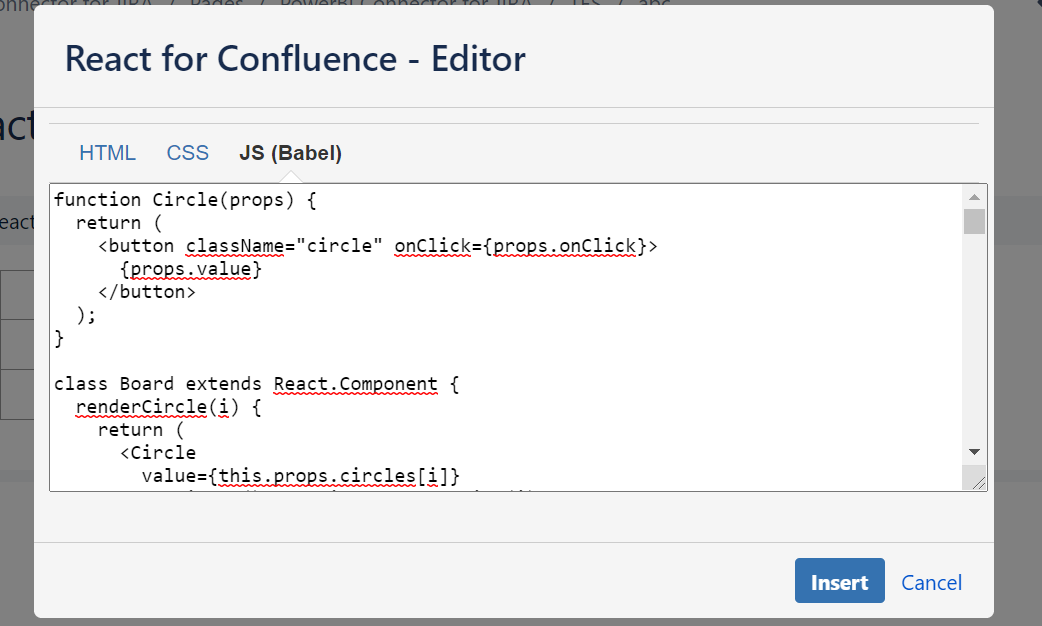1042x626 pixels.
Task: Click the 'className="circle"' code text
Action: [x=284, y=246]
